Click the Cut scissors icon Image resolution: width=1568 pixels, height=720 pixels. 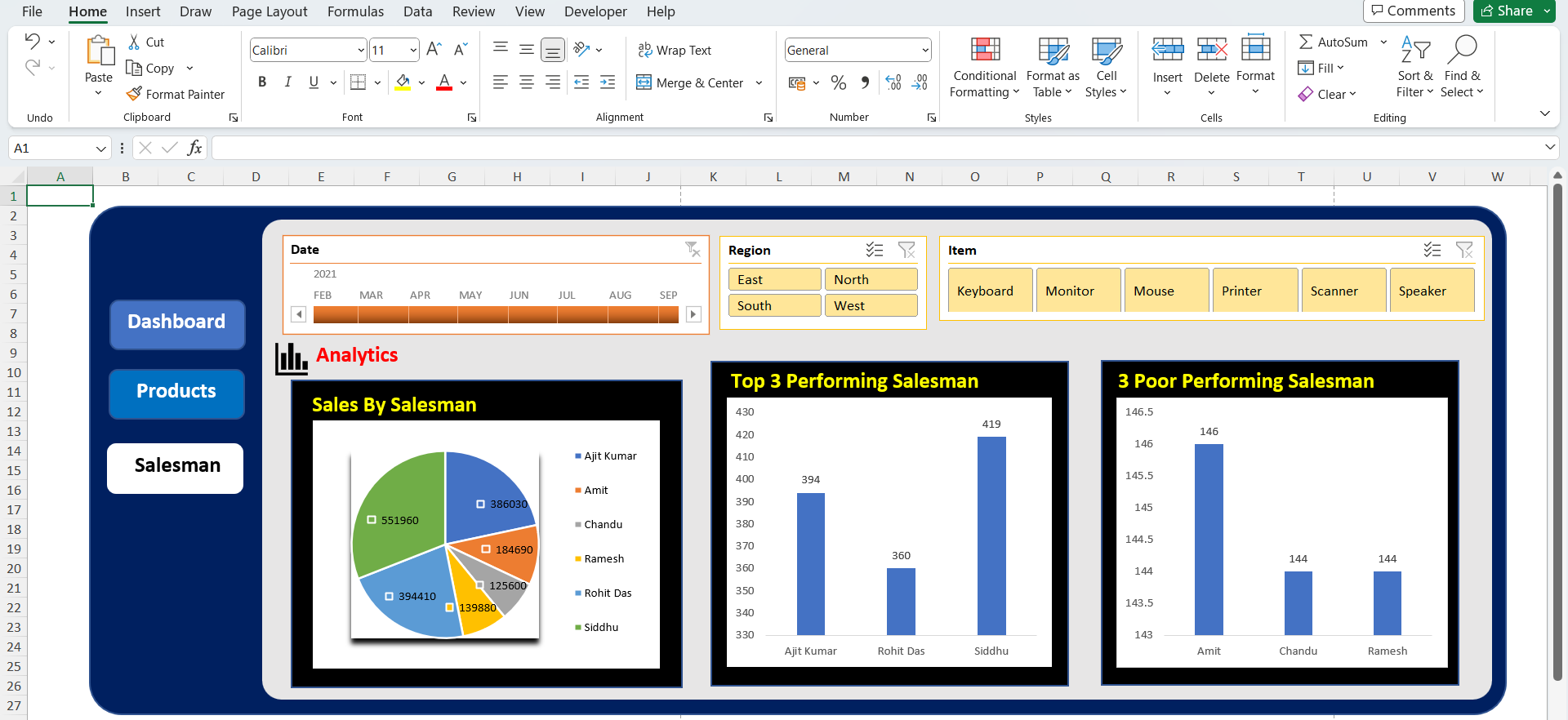(x=134, y=42)
